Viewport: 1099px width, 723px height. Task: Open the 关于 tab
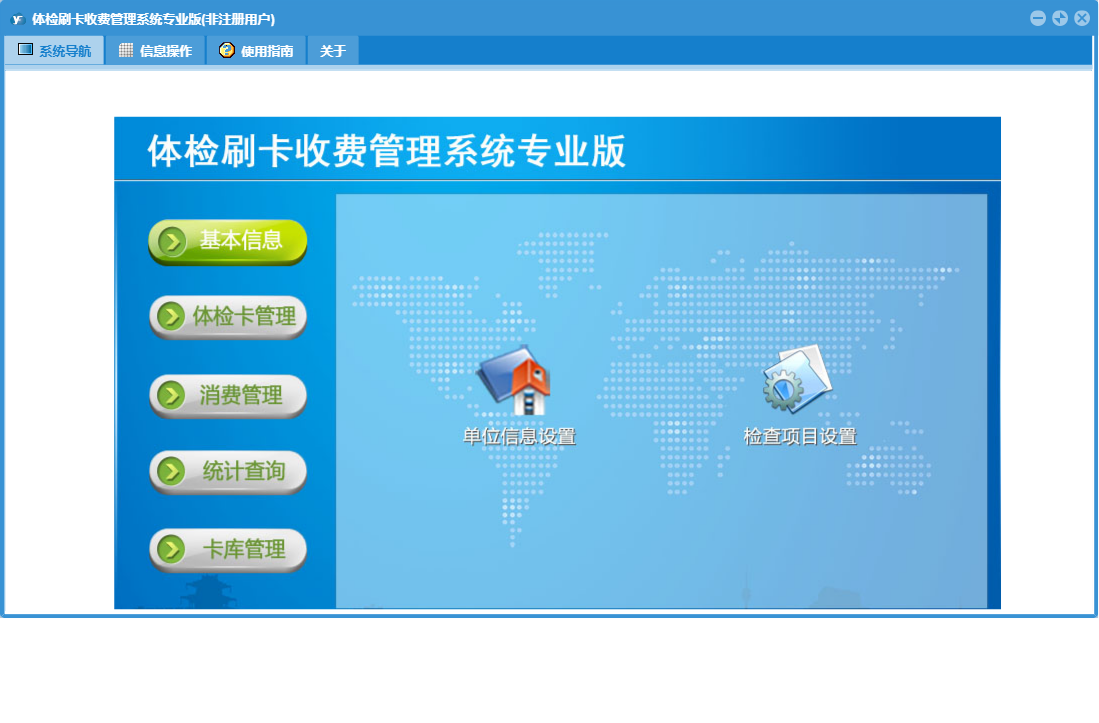click(x=333, y=51)
